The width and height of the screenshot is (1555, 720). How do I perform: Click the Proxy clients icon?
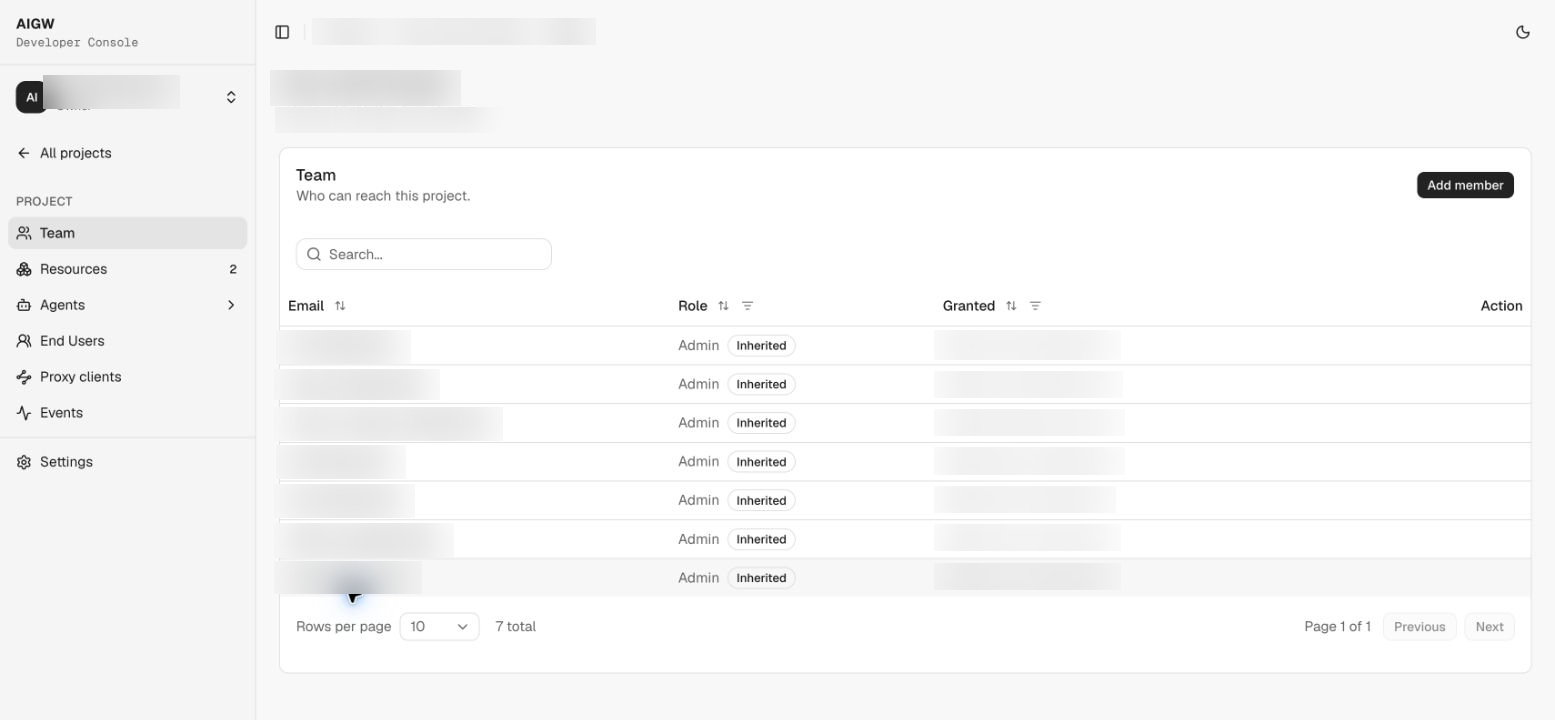tap(24, 377)
